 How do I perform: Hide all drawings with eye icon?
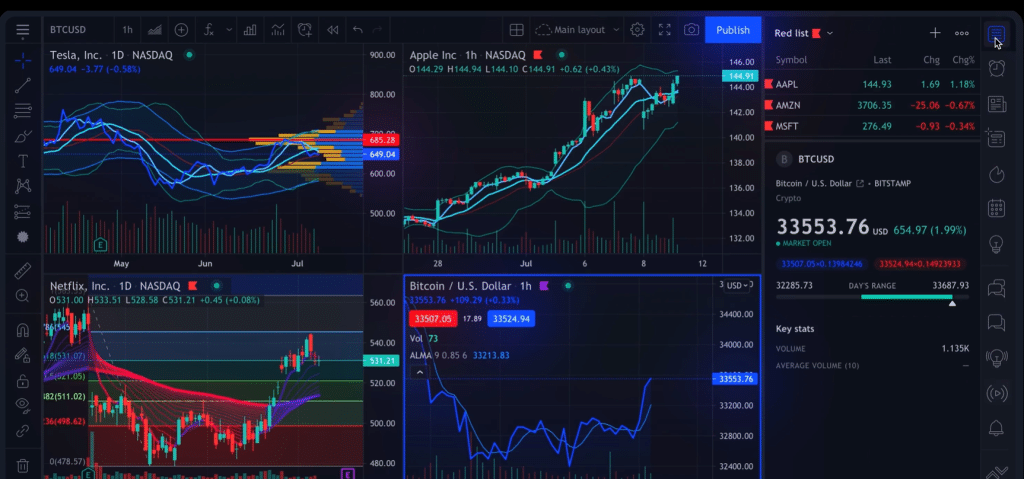click(x=23, y=405)
